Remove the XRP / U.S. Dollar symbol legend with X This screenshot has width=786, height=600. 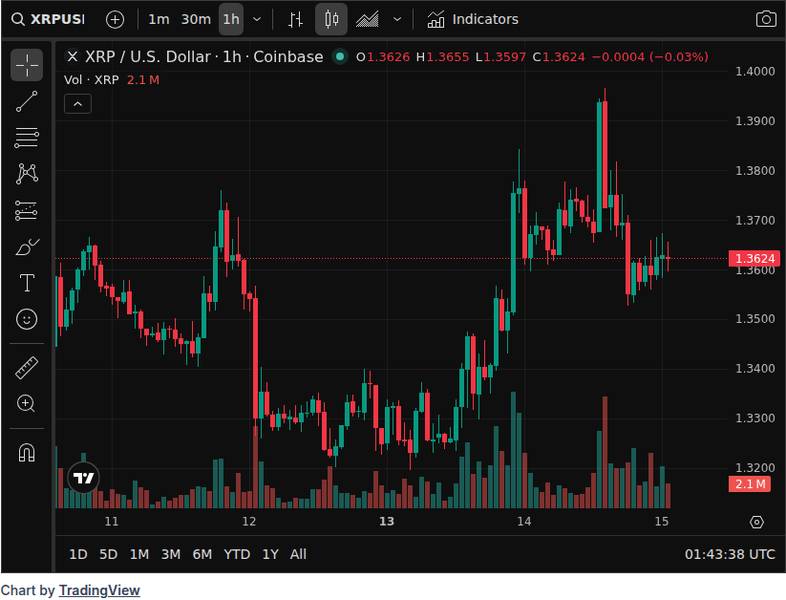tap(72, 57)
